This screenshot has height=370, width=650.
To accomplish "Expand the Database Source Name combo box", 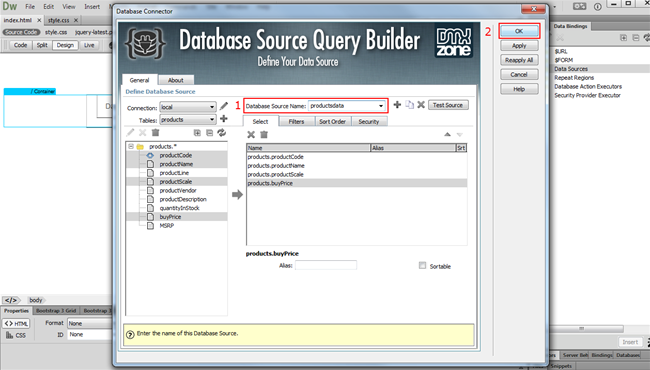I will tap(381, 106).
